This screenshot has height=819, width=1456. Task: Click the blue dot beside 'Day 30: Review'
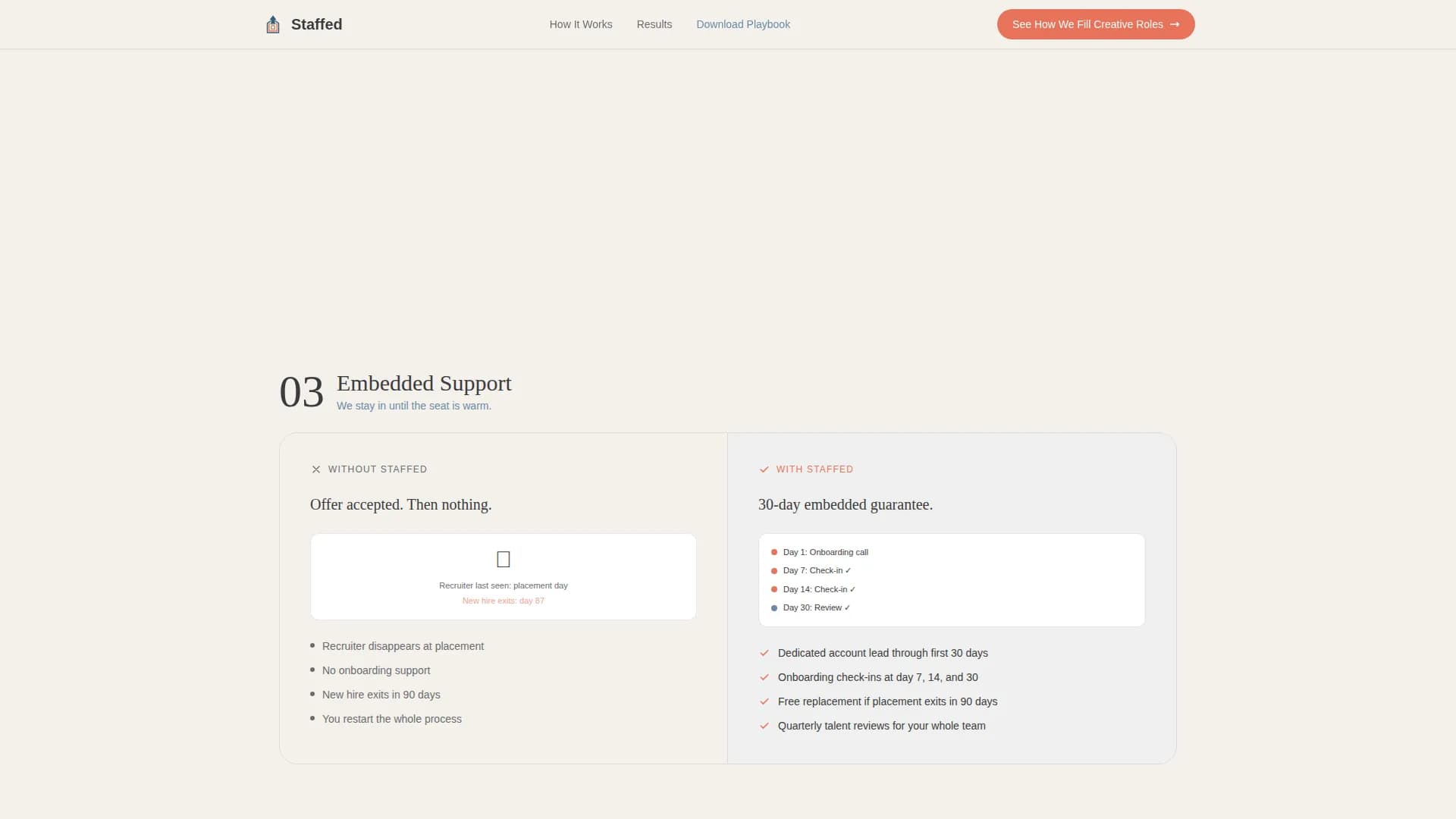(773, 607)
